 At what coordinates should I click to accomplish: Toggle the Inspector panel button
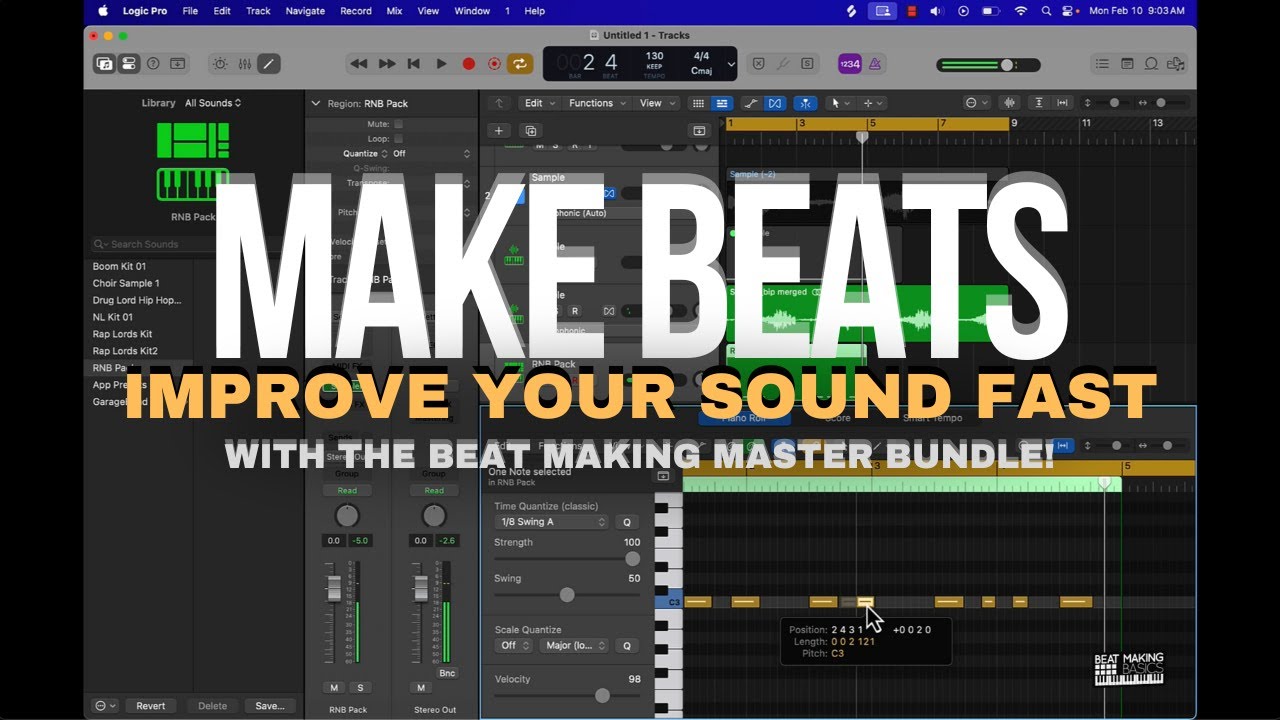pyautogui.click(x=129, y=63)
